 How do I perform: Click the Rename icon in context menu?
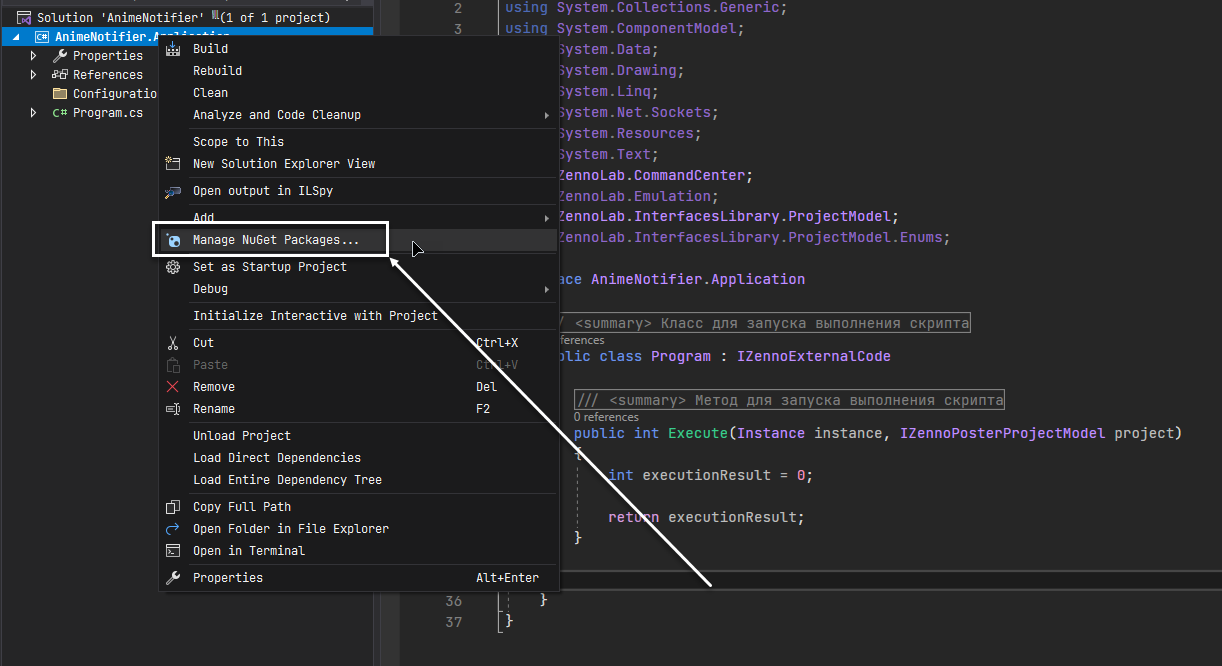(x=173, y=409)
